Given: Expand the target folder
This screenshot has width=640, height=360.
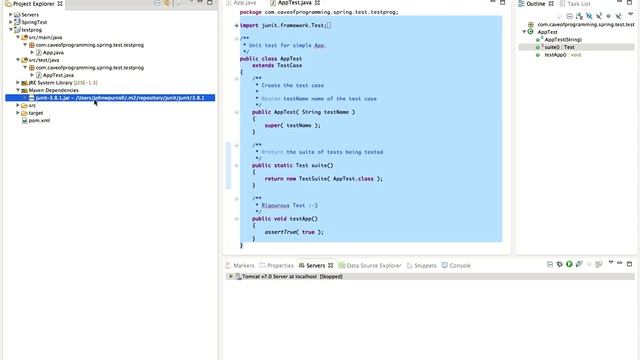Looking at the screenshot, I should point(18,113).
